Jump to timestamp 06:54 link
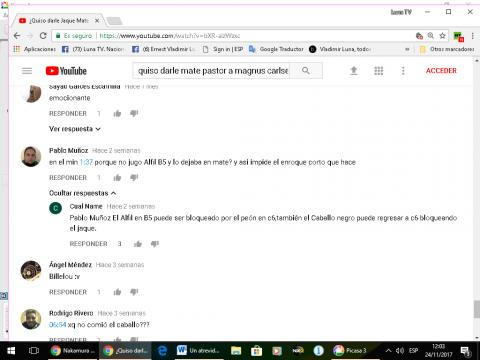The width and height of the screenshot is (480, 360). coord(58,325)
